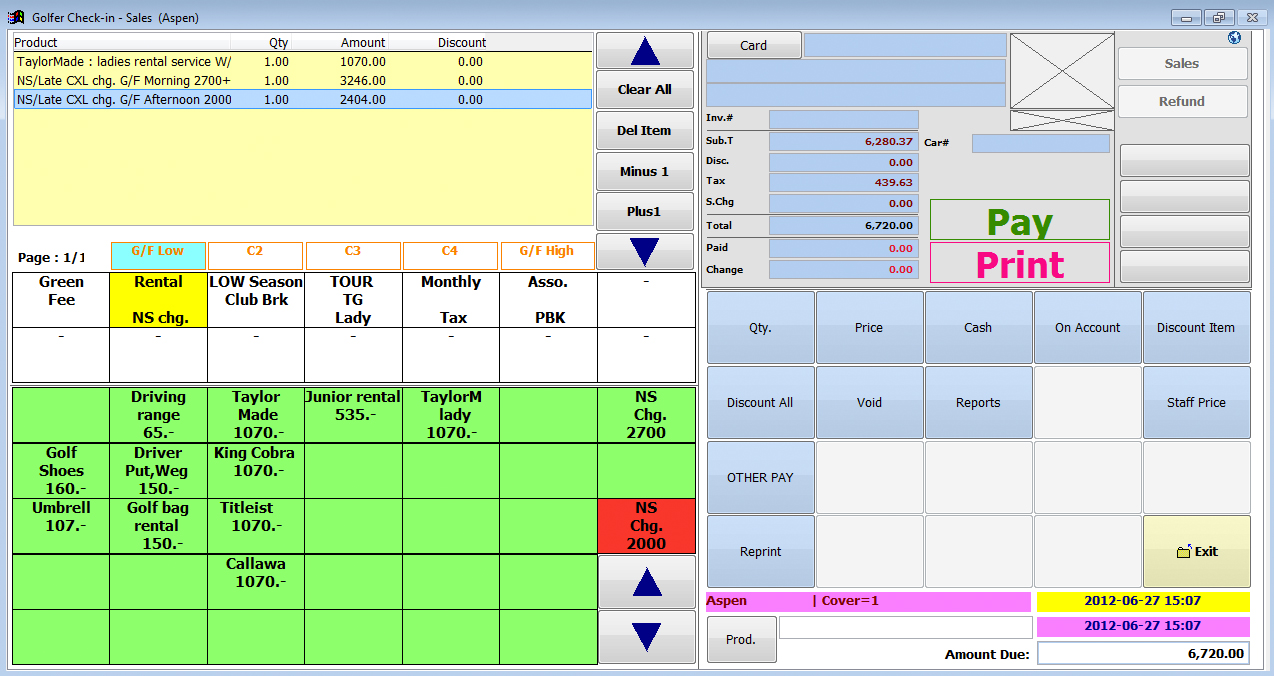Add Golf Shoes 160.- product
Screen dimensions: 1274x676
[61, 471]
